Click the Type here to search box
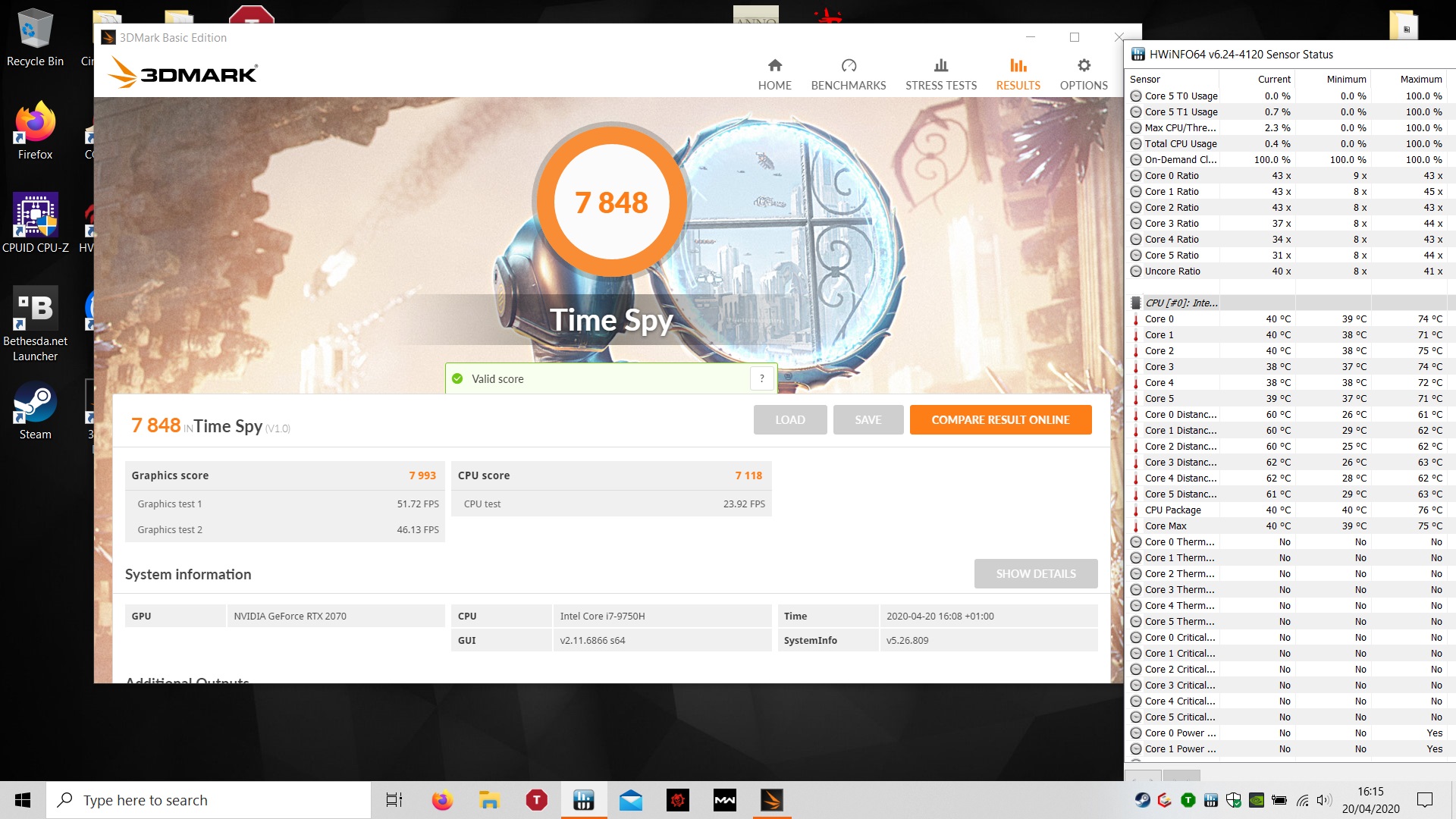The height and width of the screenshot is (819, 1456). (209, 800)
